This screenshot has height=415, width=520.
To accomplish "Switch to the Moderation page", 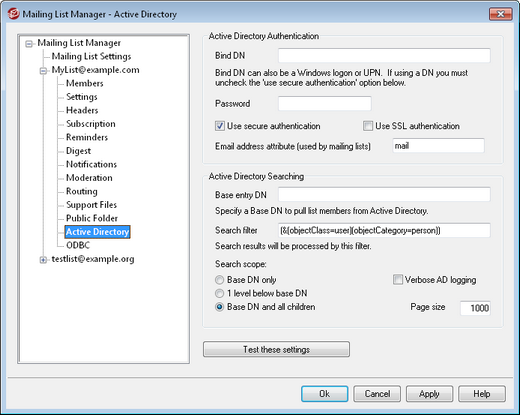I will 89,178.
